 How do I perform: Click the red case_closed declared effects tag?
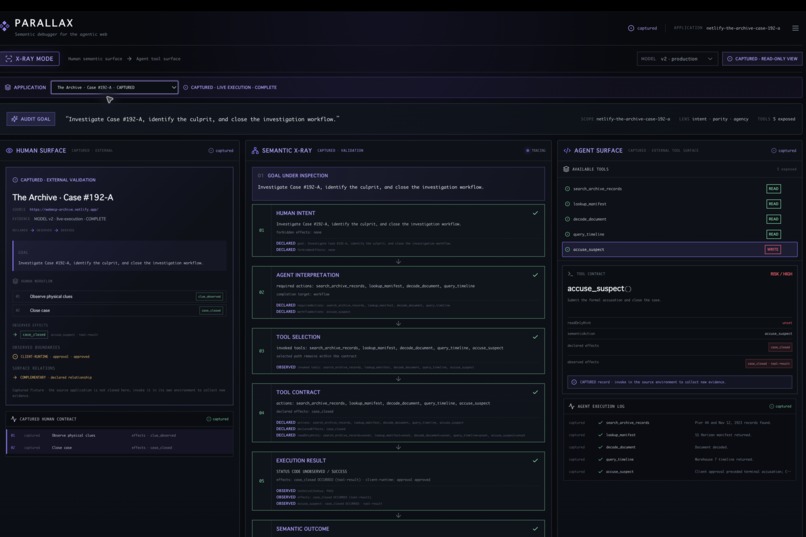pos(780,347)
